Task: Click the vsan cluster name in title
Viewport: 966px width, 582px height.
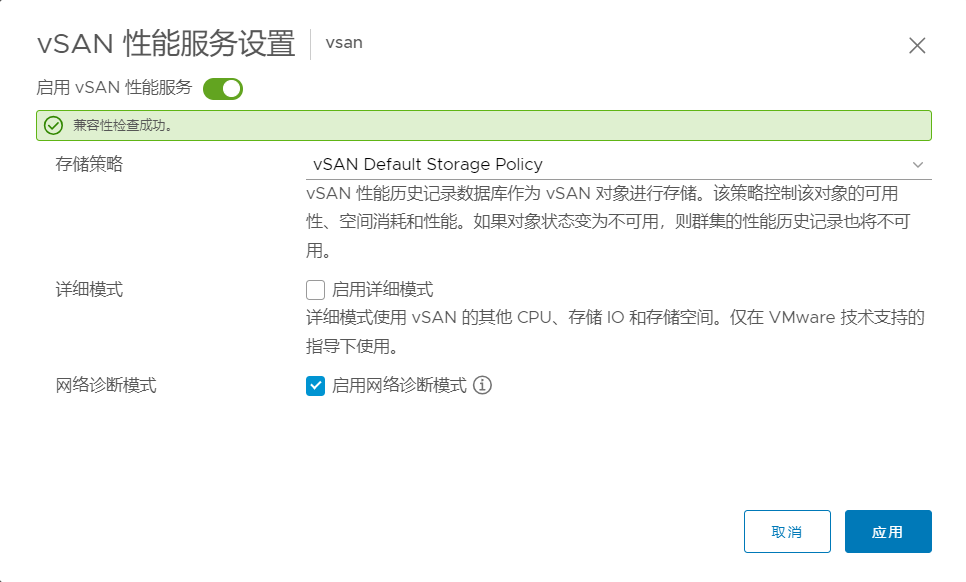Action: click(344, 43)
